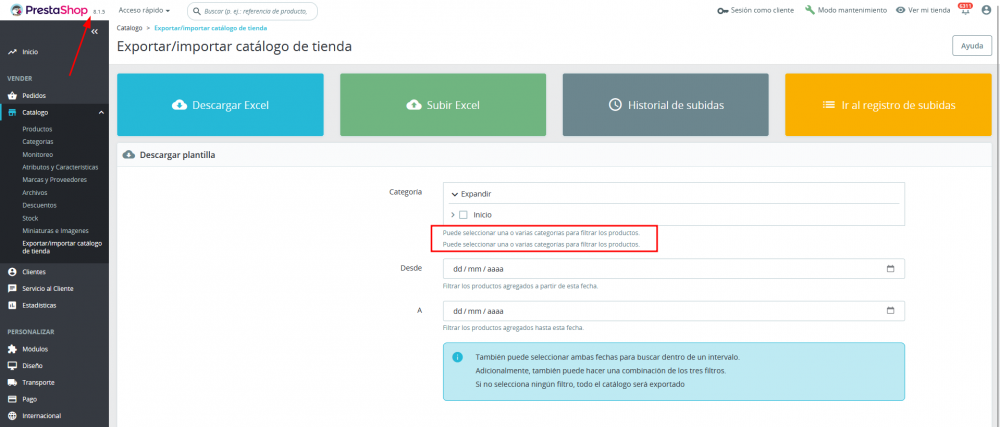This screenshot has width=1000, height=427.
Task: Click the A date input field
Action: pos(673,311)
